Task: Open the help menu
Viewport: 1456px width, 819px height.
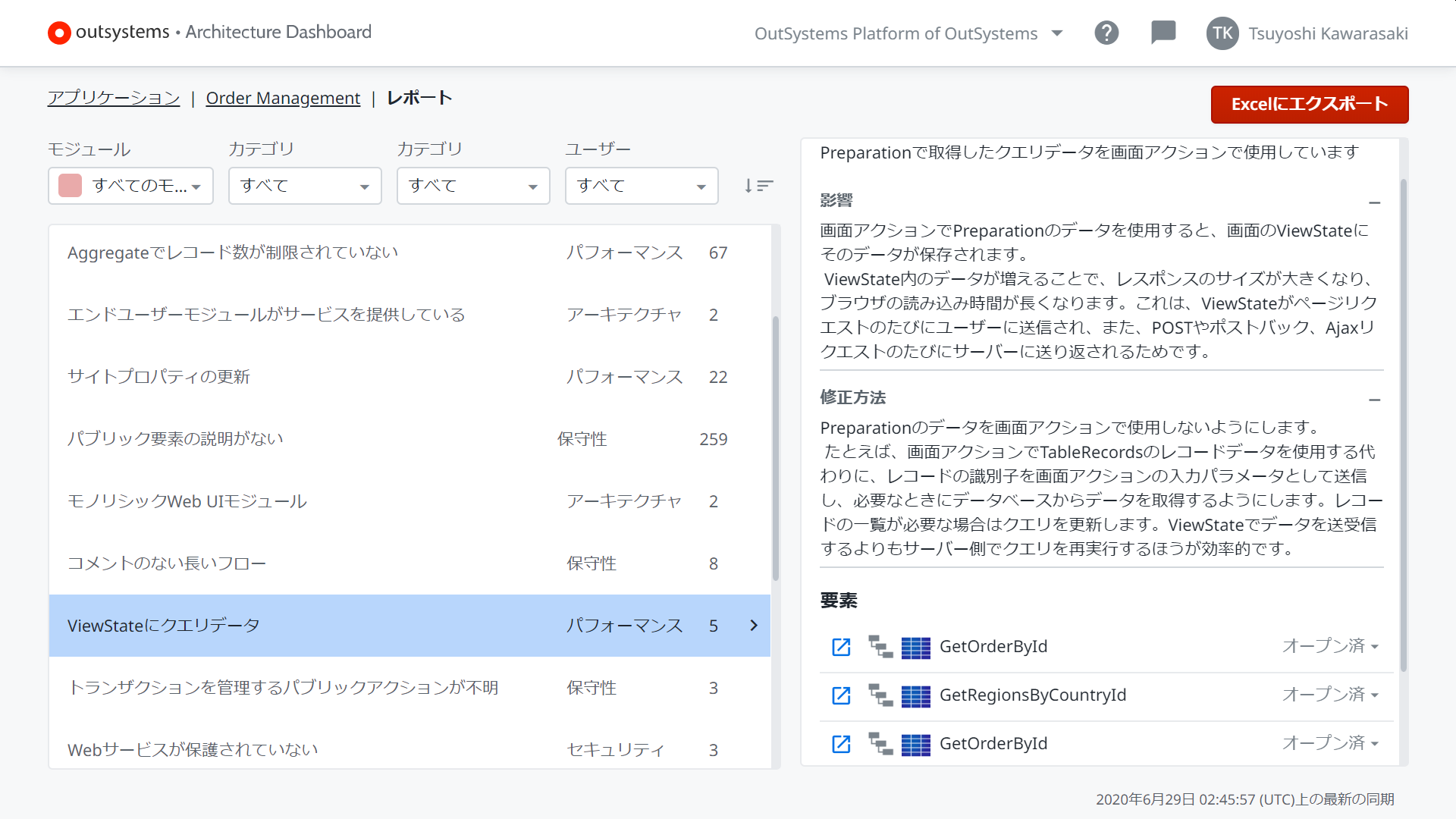Action: coord(1106,33)
